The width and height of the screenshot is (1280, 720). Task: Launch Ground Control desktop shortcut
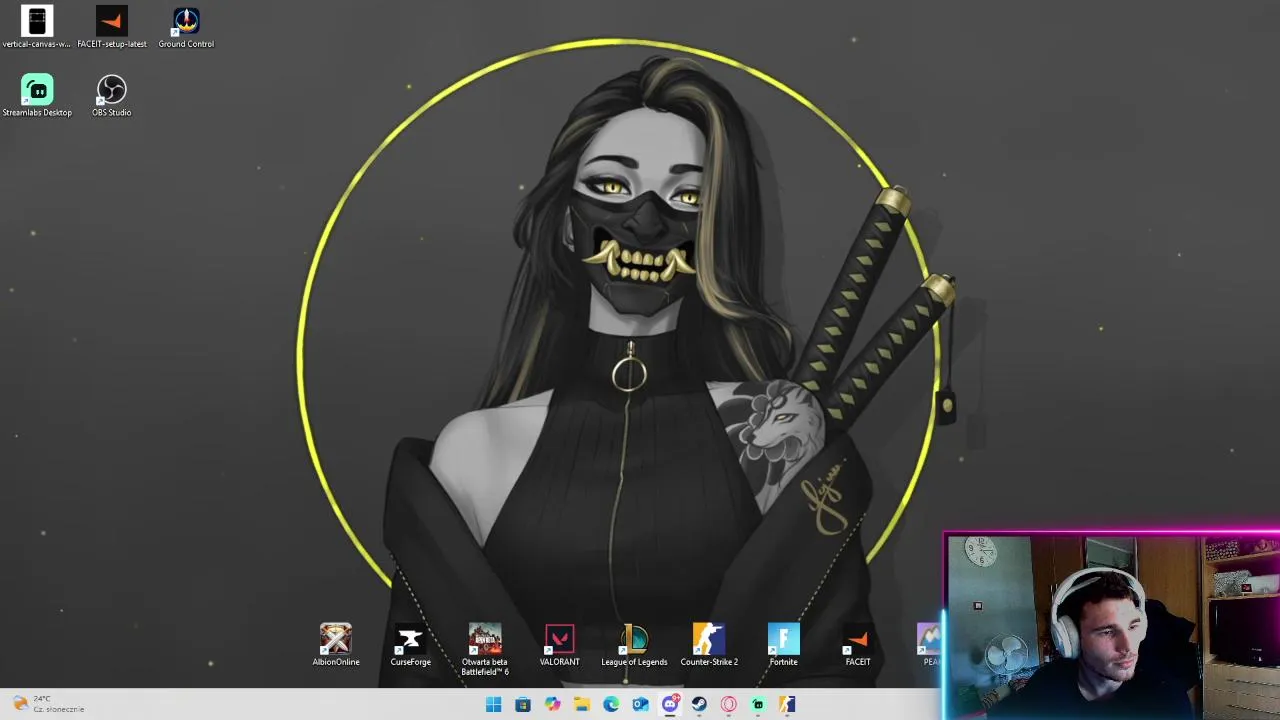(186, 27)
